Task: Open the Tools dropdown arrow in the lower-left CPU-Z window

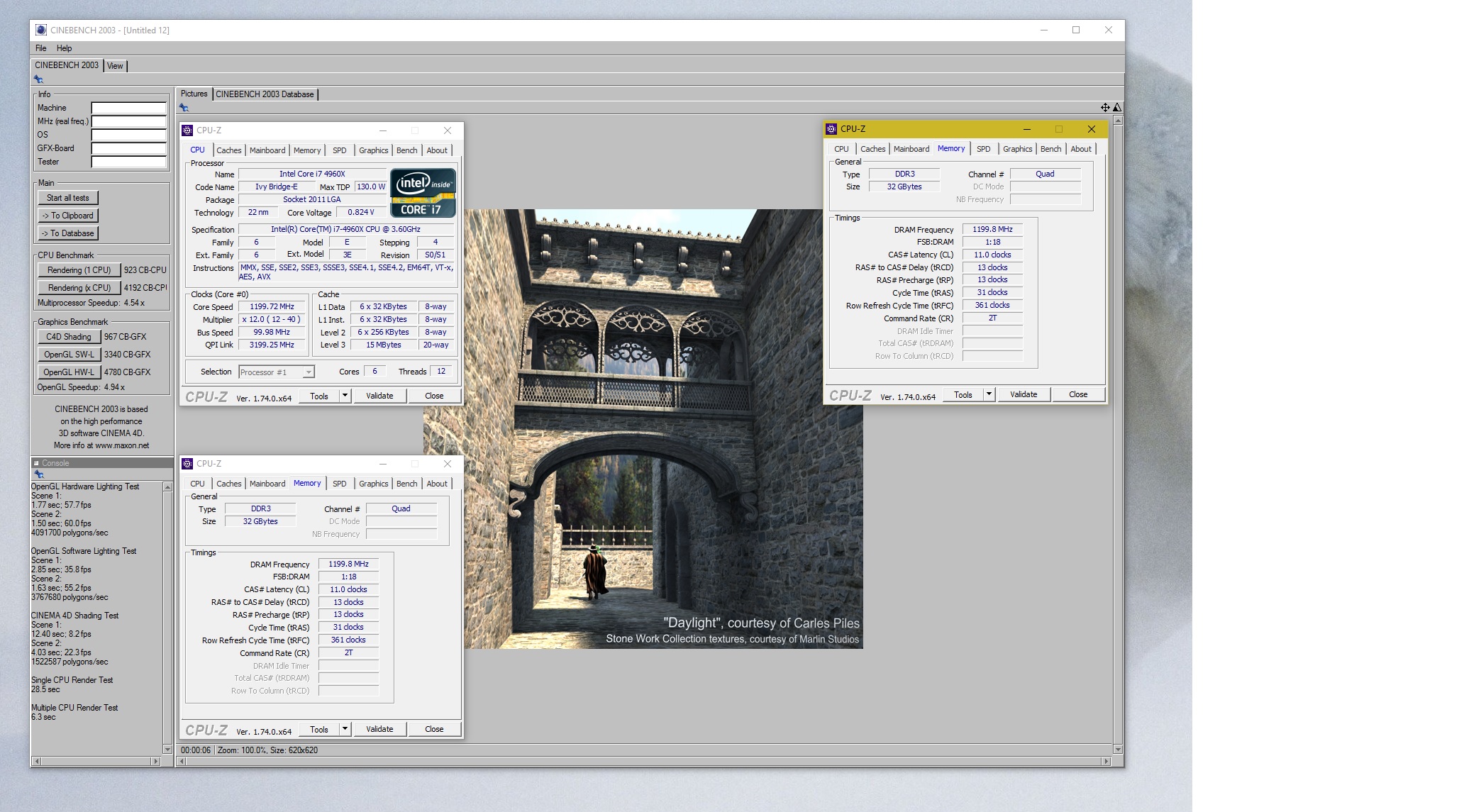Action: 345,729
